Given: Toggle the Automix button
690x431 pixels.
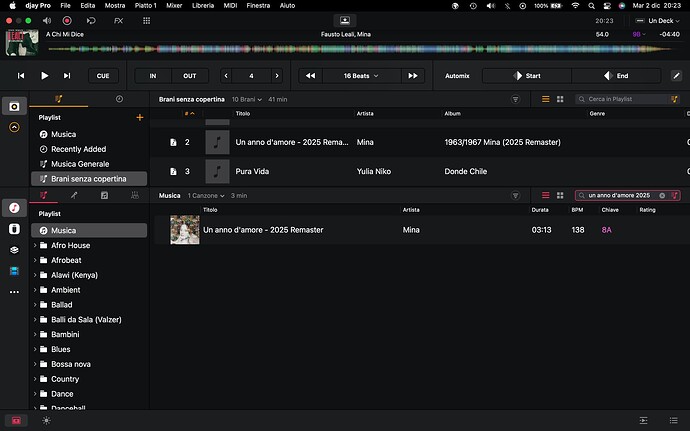Looking at the screenshot, I should point(457,75).
